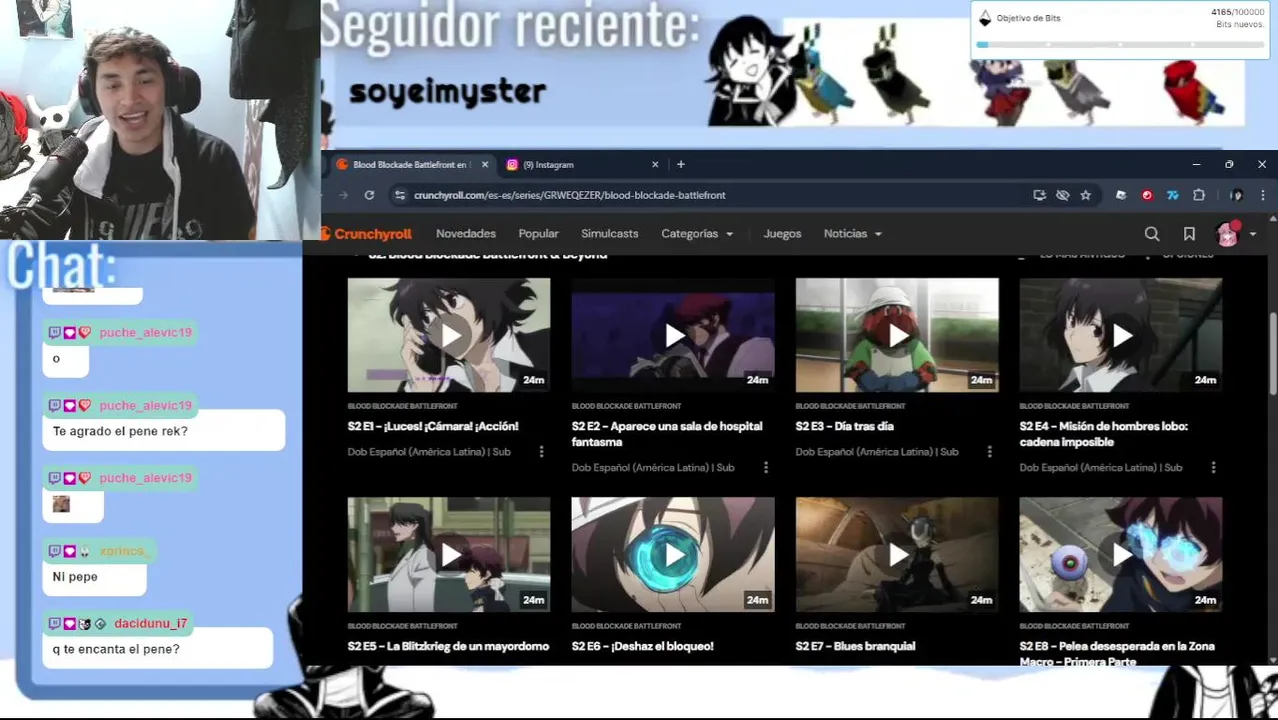Open the Chrome profile avatar
Image resolution: width=1278 pixels, height=720 pixels.
click(x=1237, y=195)
